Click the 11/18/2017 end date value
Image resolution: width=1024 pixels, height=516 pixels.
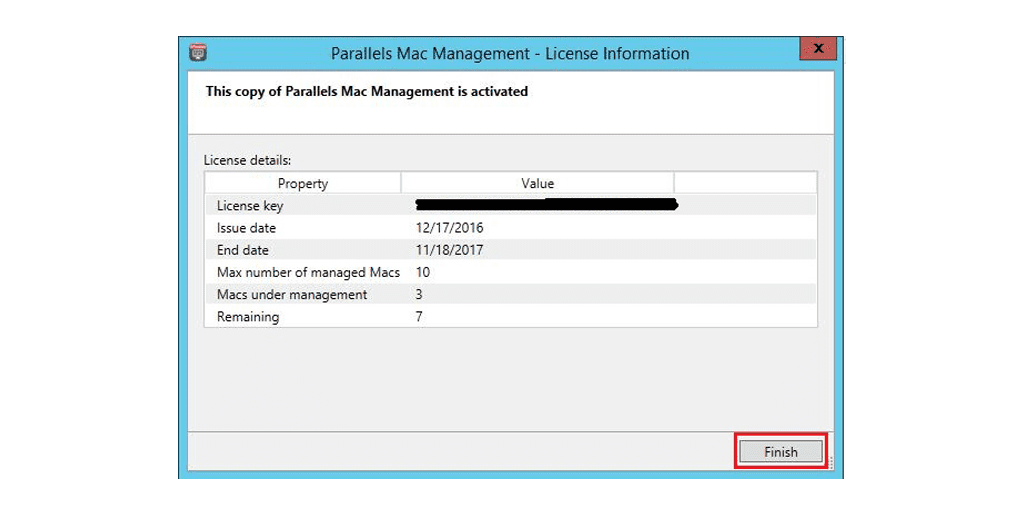click(449, 250)
